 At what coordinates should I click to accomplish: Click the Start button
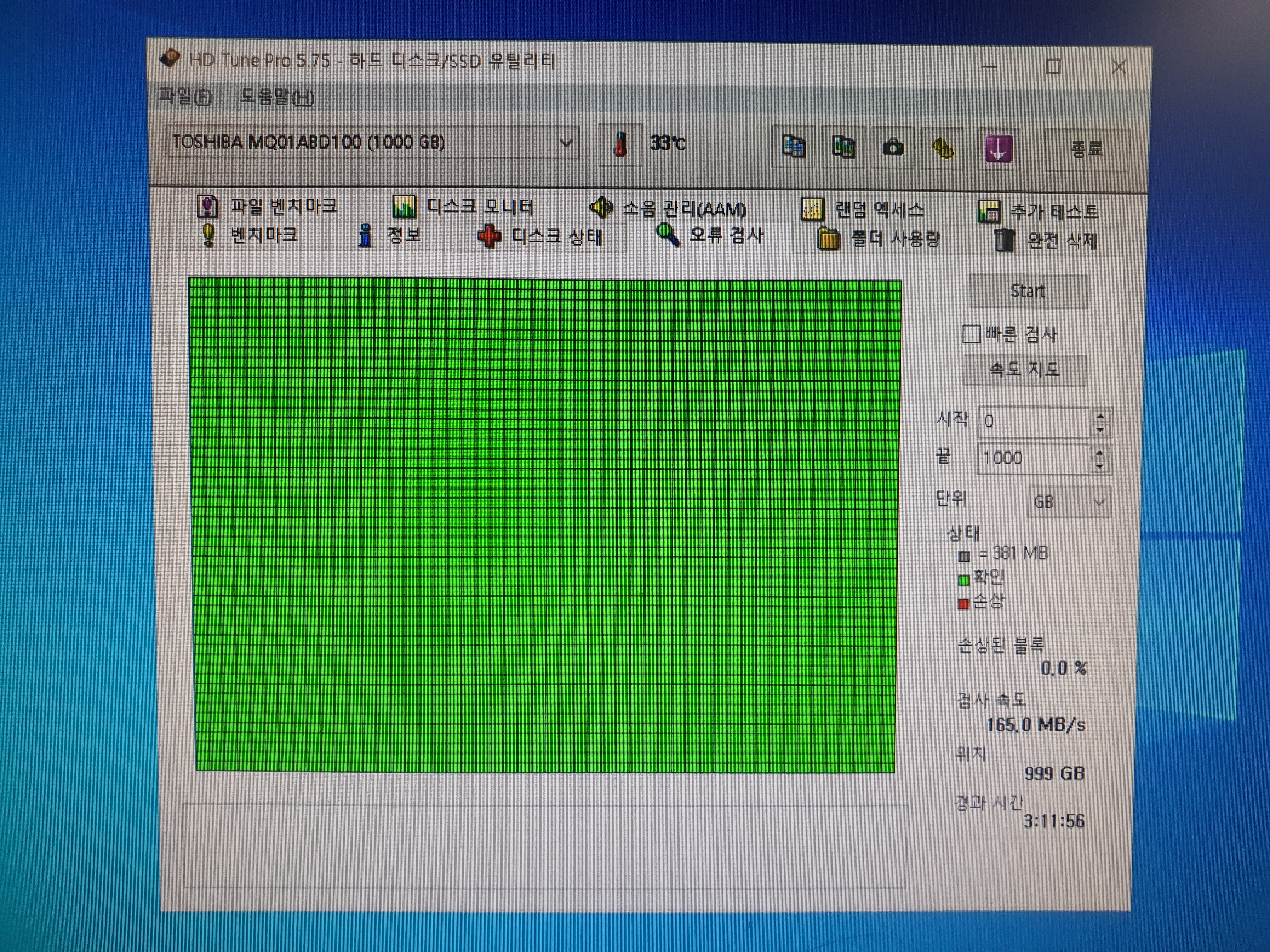(1028, 291)
